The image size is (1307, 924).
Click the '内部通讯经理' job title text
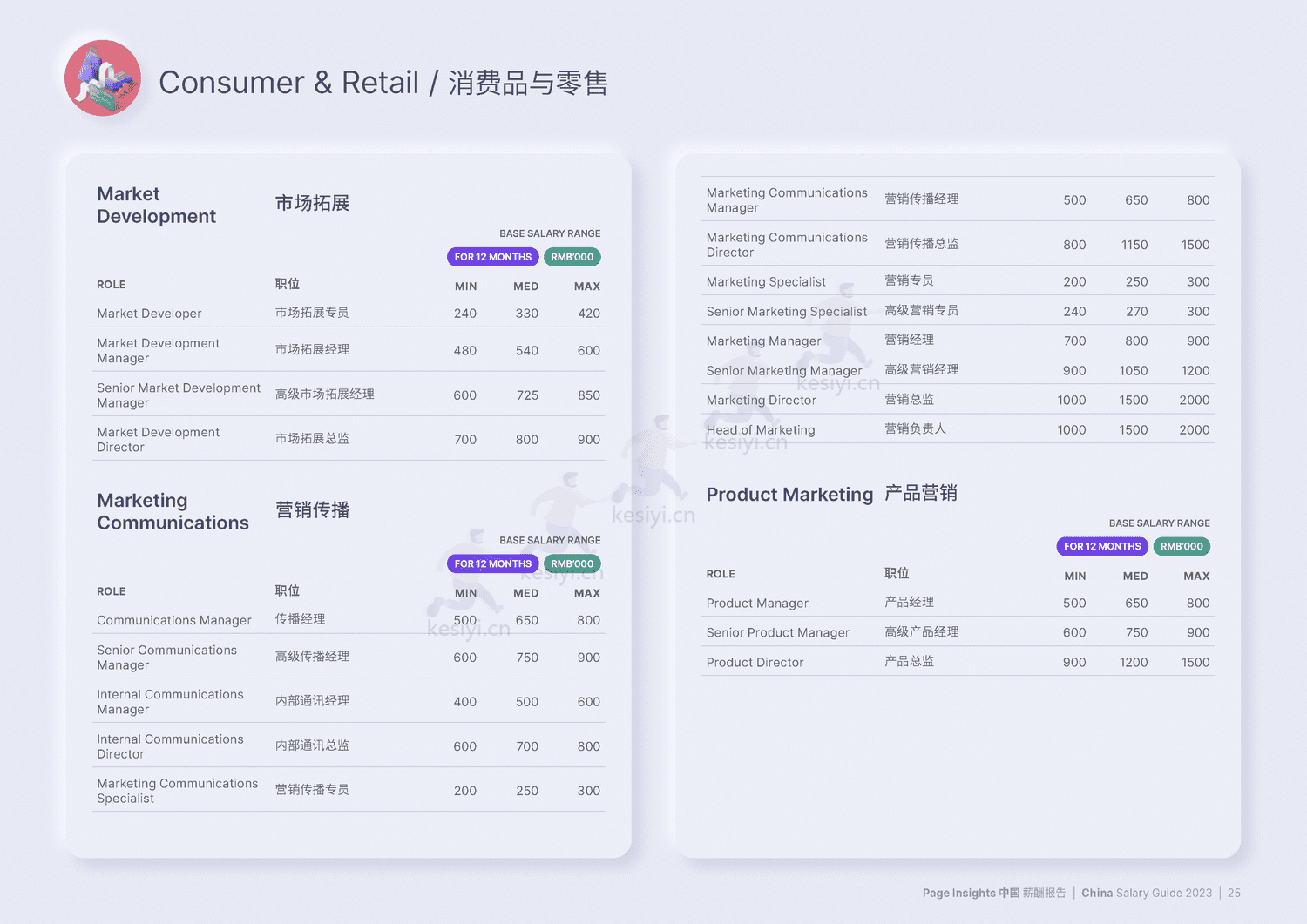(x=312, y=700)
